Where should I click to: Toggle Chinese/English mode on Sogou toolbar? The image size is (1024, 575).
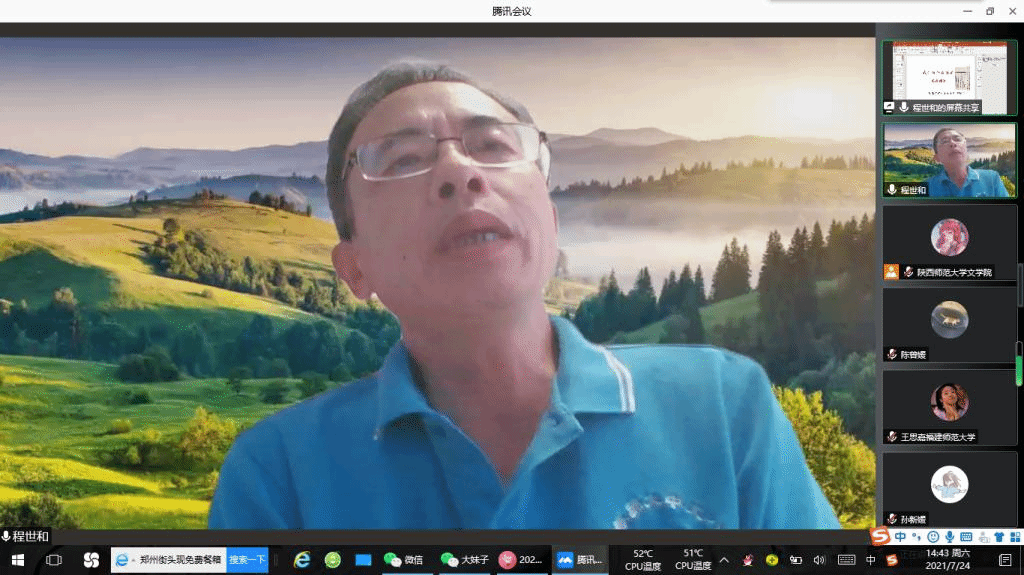900,538
